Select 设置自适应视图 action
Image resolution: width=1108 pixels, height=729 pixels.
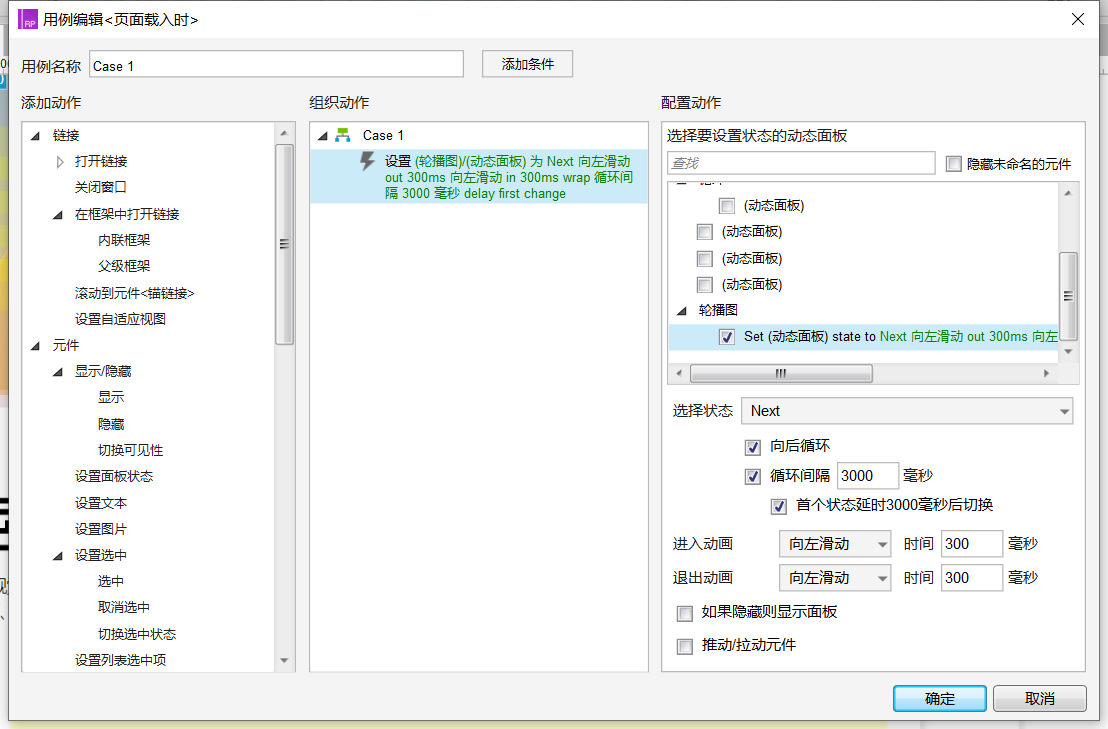[120, 319]
